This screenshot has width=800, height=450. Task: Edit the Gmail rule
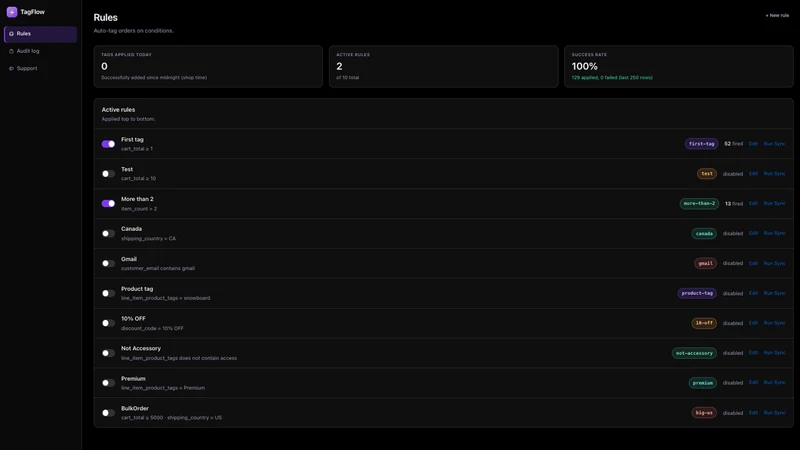pyautogui.click(x=753, y=263)
